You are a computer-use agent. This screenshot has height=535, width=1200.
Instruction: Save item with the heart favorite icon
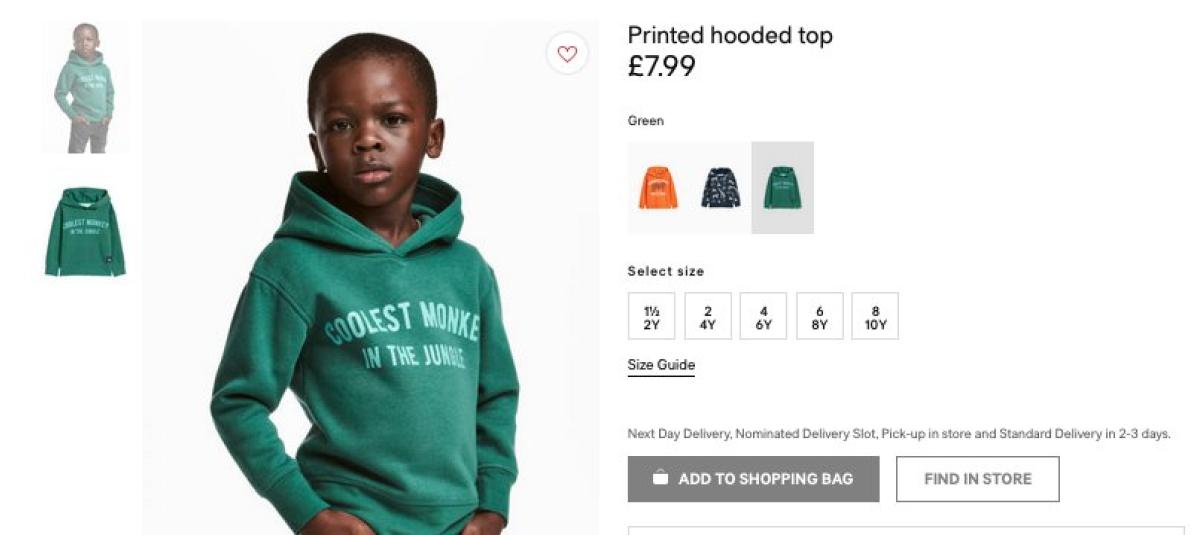(x=567, y=54)
